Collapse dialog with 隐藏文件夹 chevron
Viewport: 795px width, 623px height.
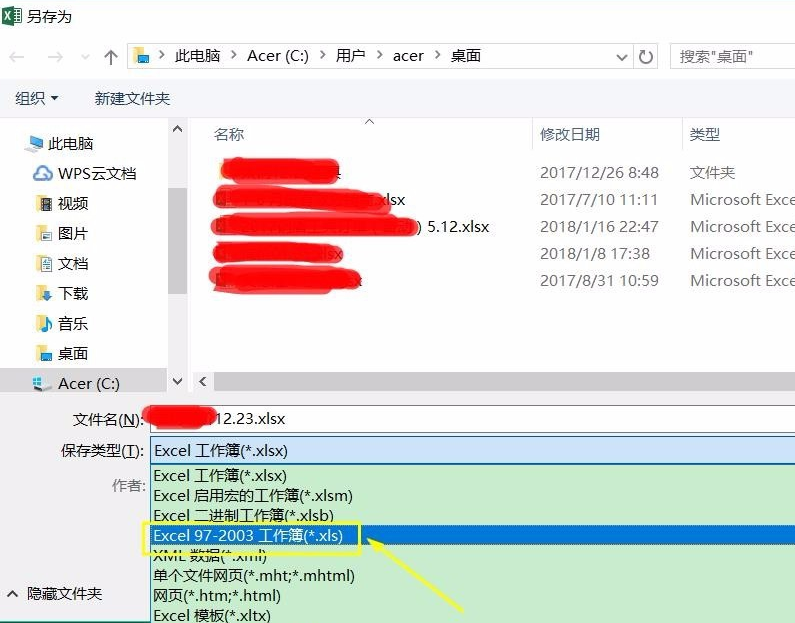coord(12,593)
